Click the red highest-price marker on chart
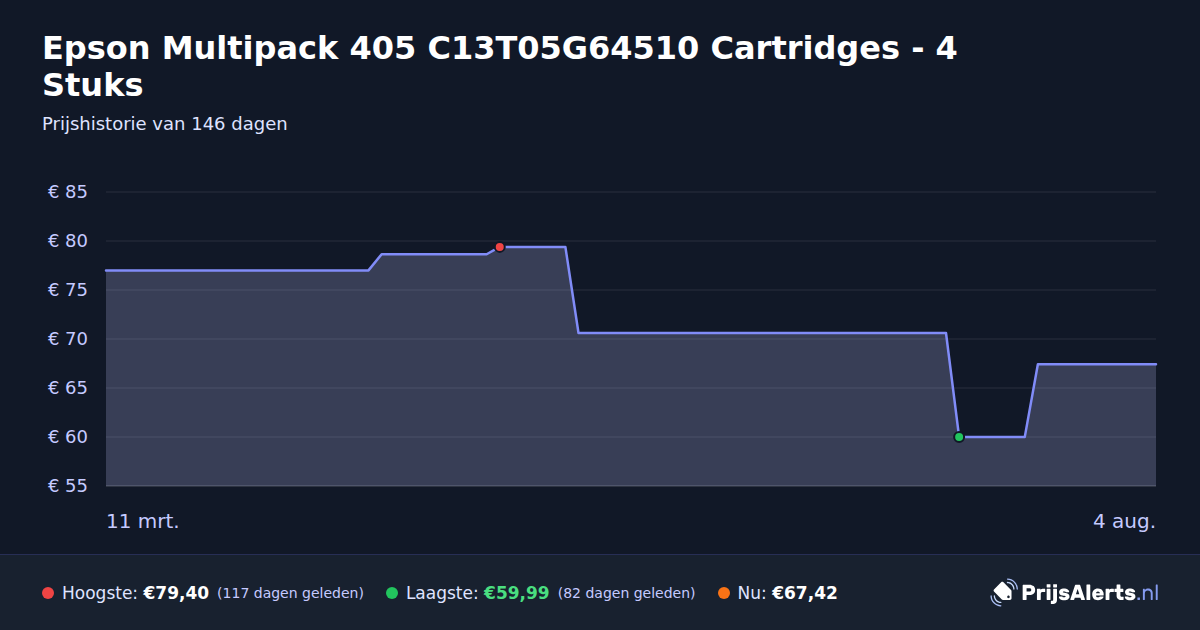1200x630 pixels. pos(499,247)
